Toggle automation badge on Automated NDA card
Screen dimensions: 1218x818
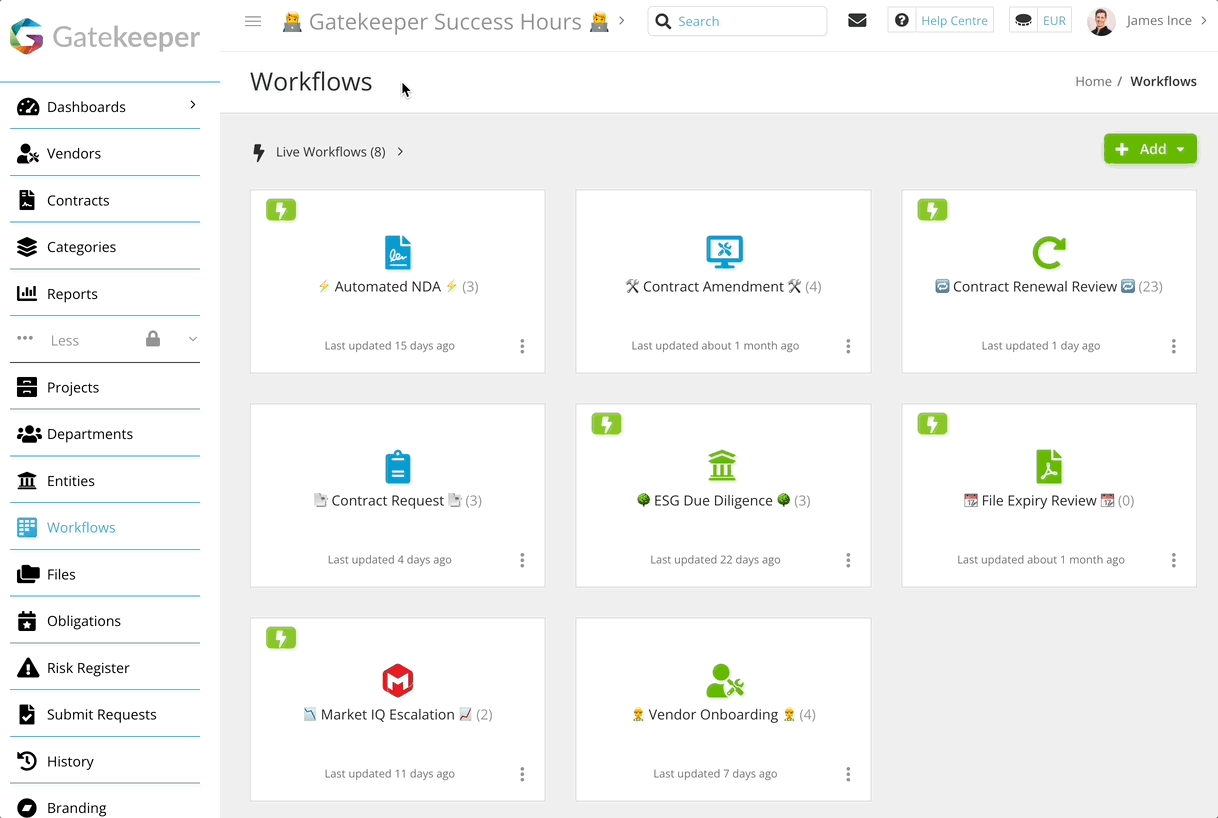click(x=281, y=210)
